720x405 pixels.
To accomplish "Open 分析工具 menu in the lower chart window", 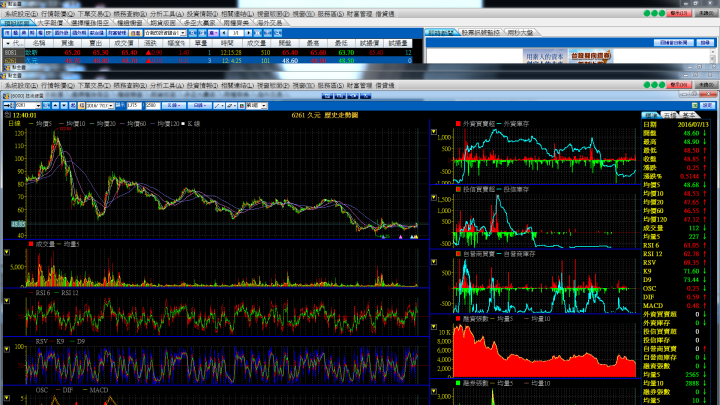I will [167, 85].
